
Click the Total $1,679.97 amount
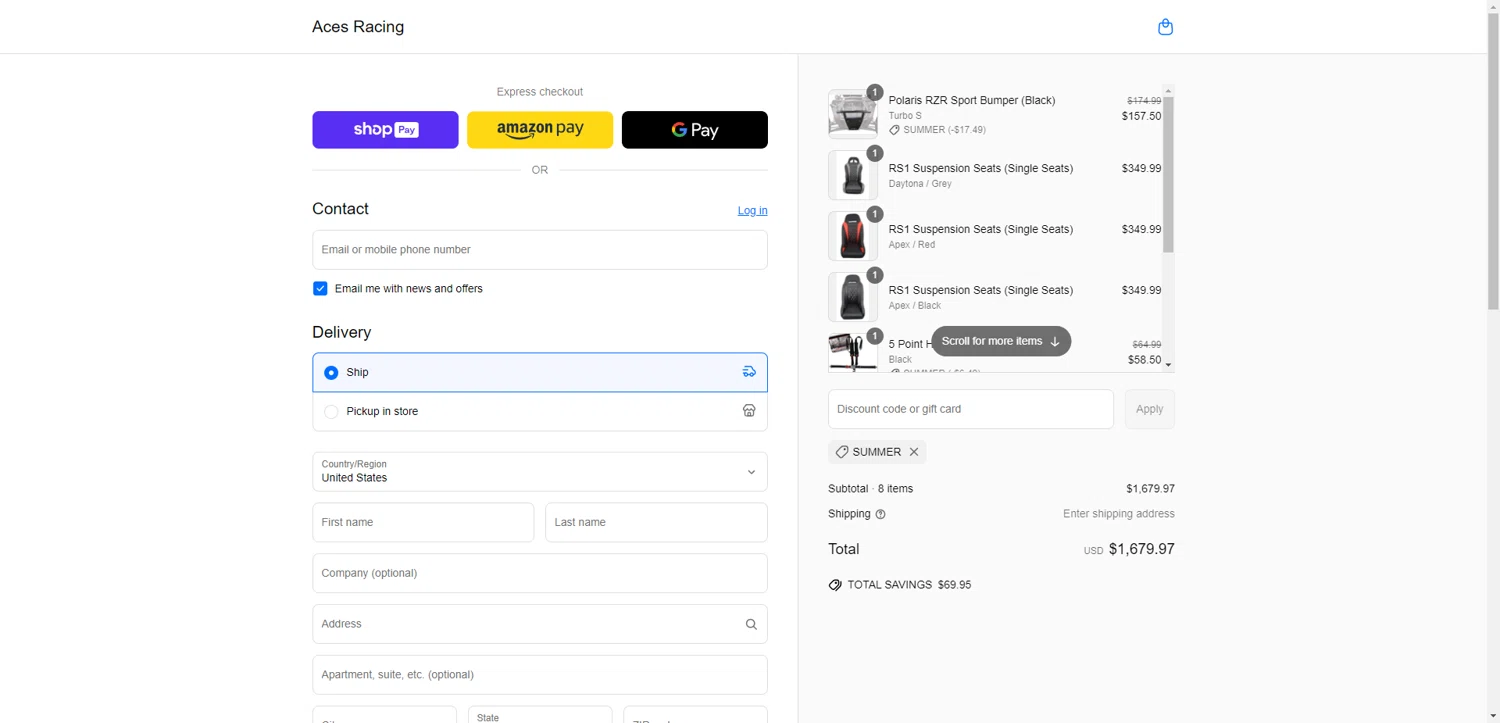1142,549
